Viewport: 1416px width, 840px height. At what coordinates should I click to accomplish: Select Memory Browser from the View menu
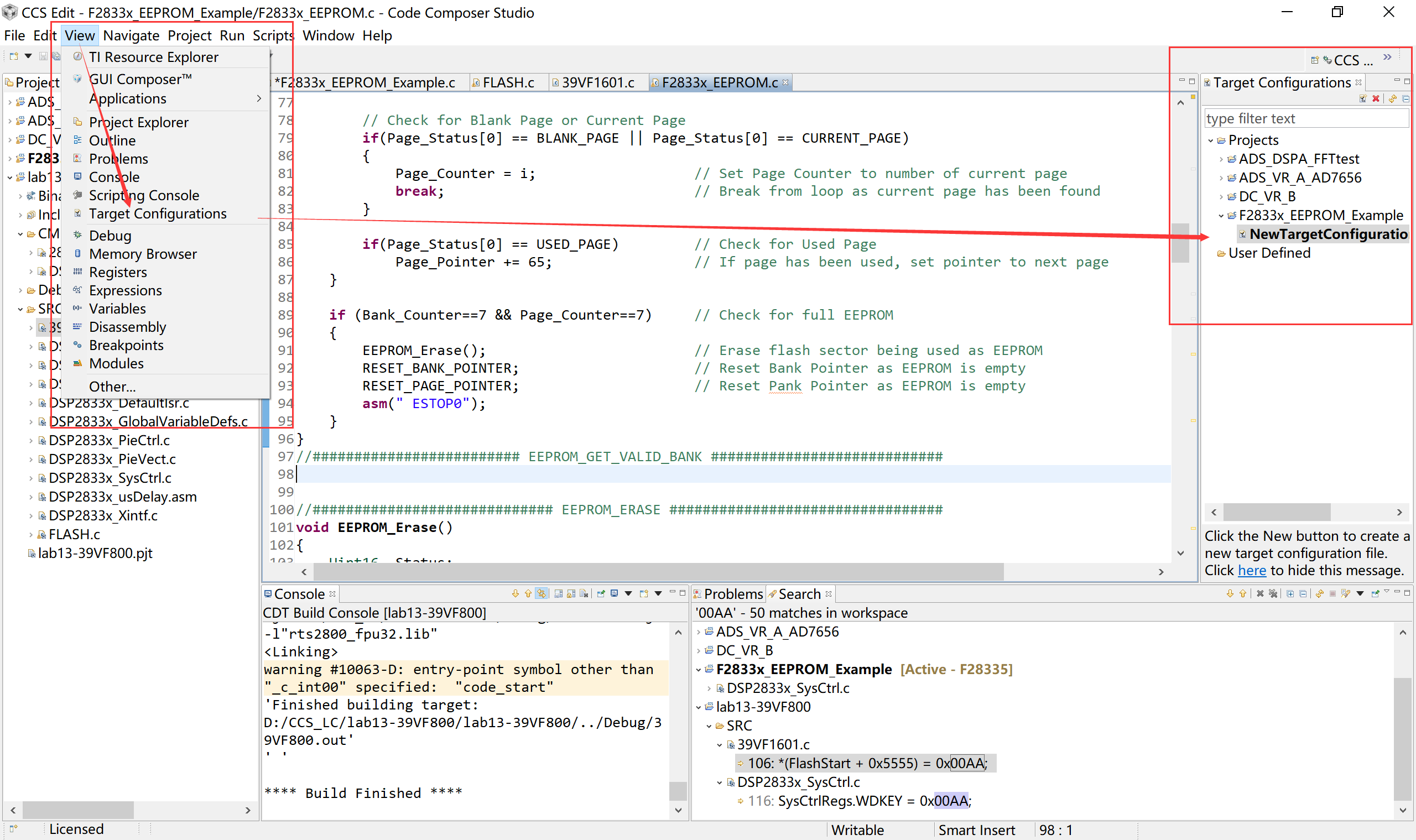coord(143,254)
